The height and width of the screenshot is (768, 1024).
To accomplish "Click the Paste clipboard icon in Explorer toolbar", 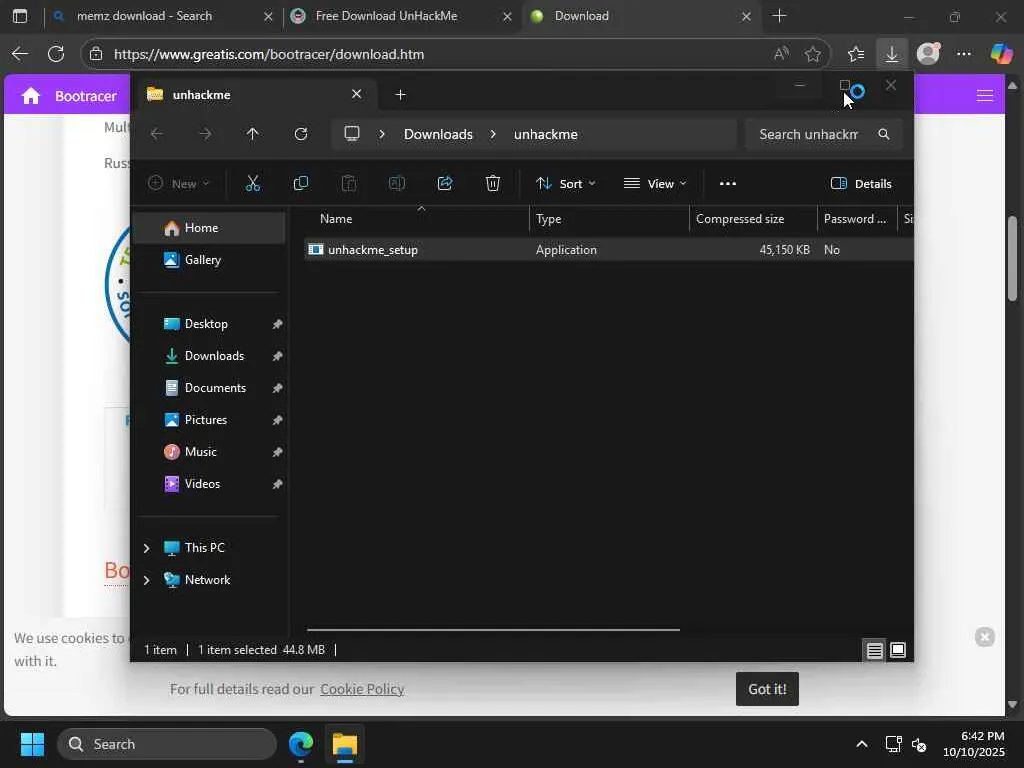I will coord(349,184).
